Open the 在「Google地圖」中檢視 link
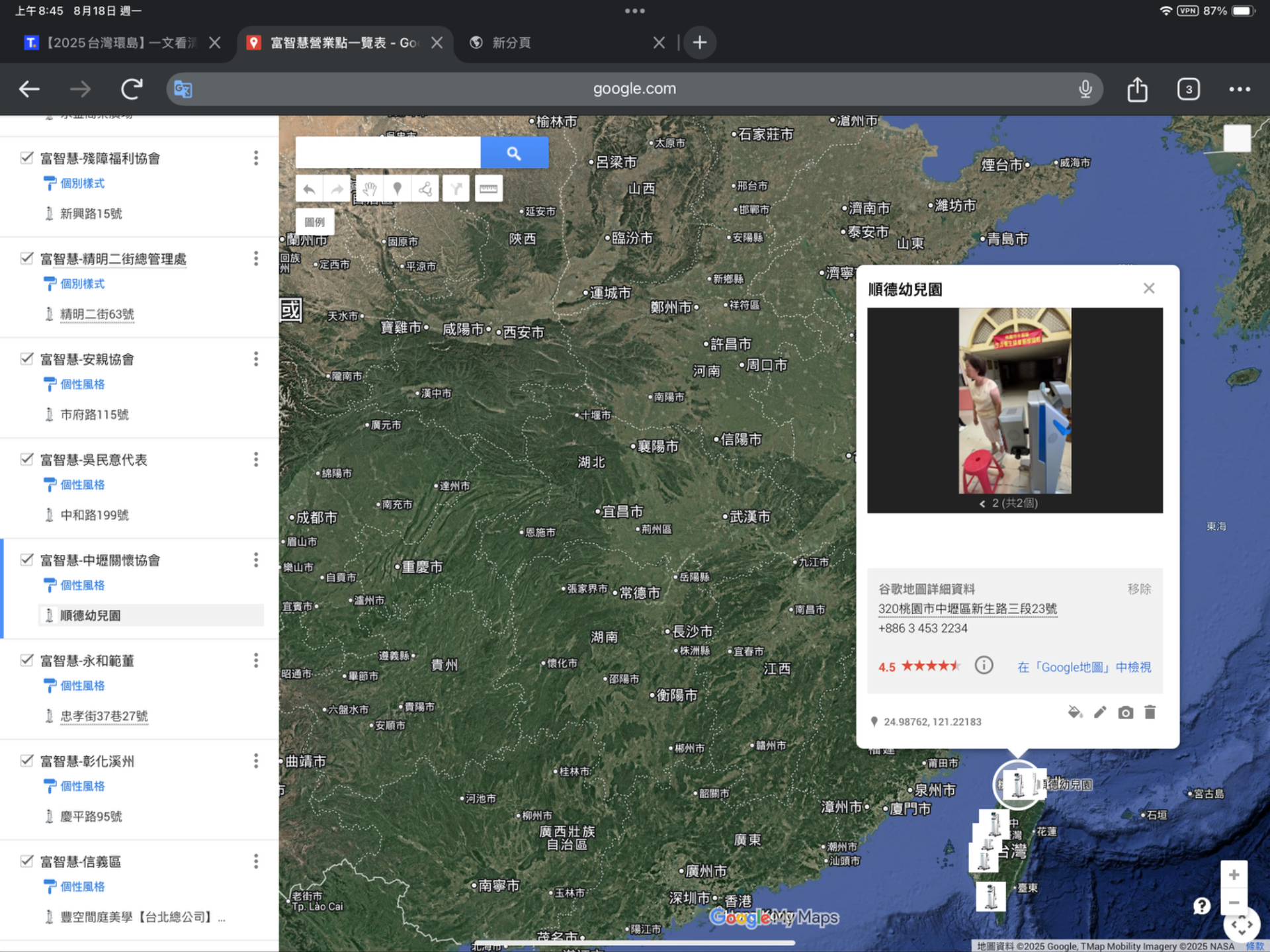The image size is (1270, 952). click(1084, 667)
